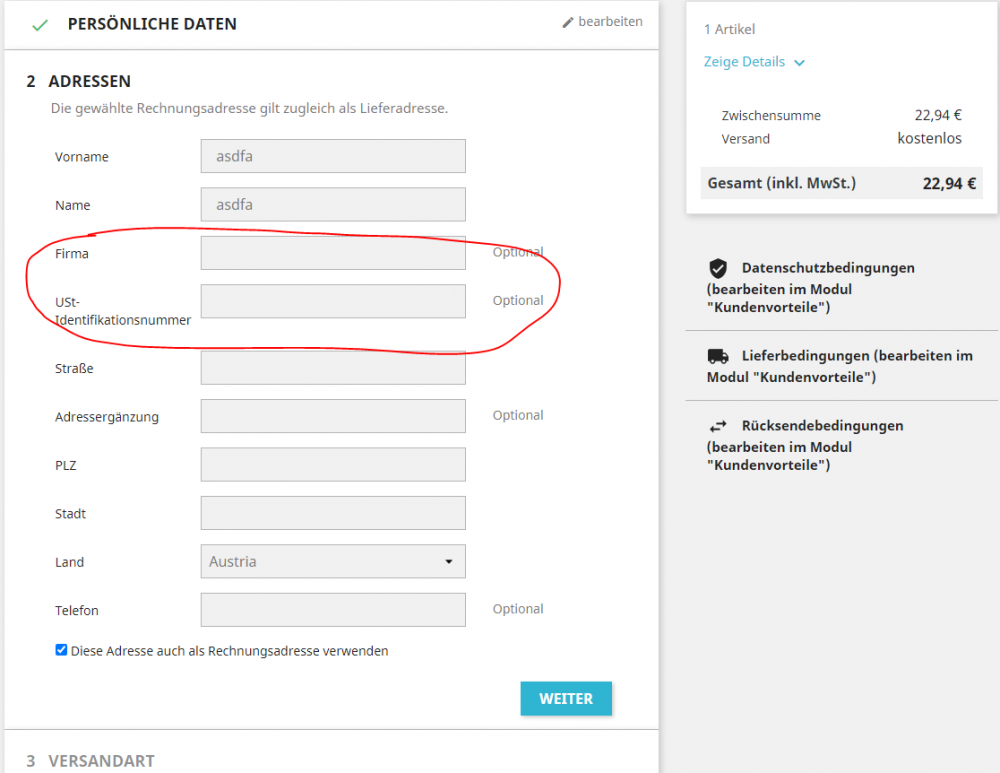Focus the USt-Identifikationsnummer field

point(333,301)
